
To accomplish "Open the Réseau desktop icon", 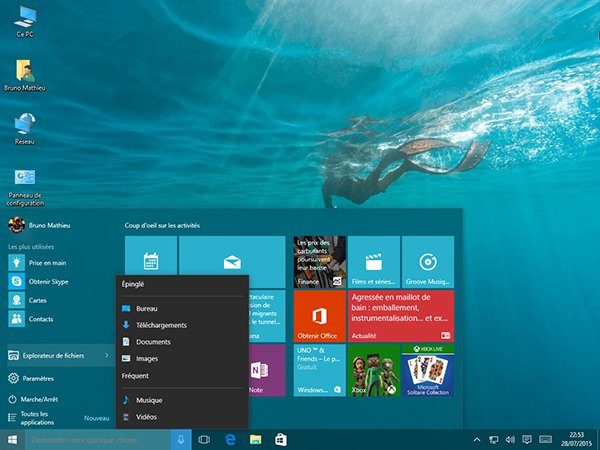I will 25,129.
